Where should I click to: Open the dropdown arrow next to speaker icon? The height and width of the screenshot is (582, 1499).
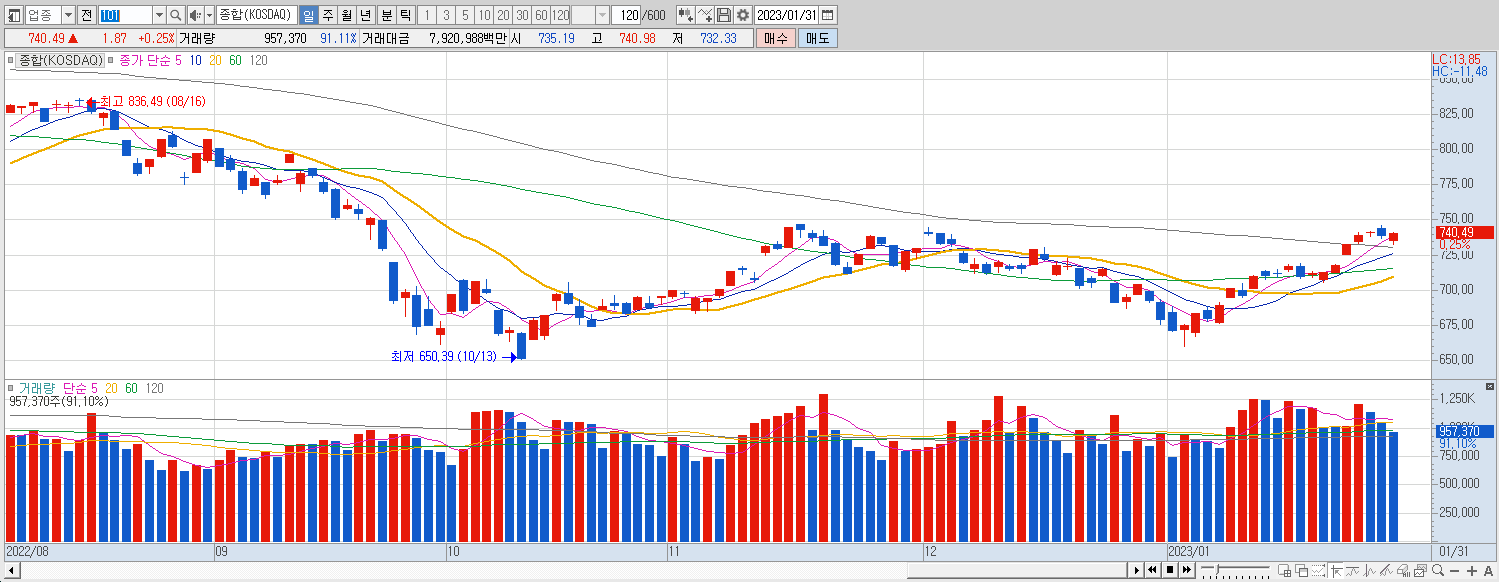click(209, 15)
